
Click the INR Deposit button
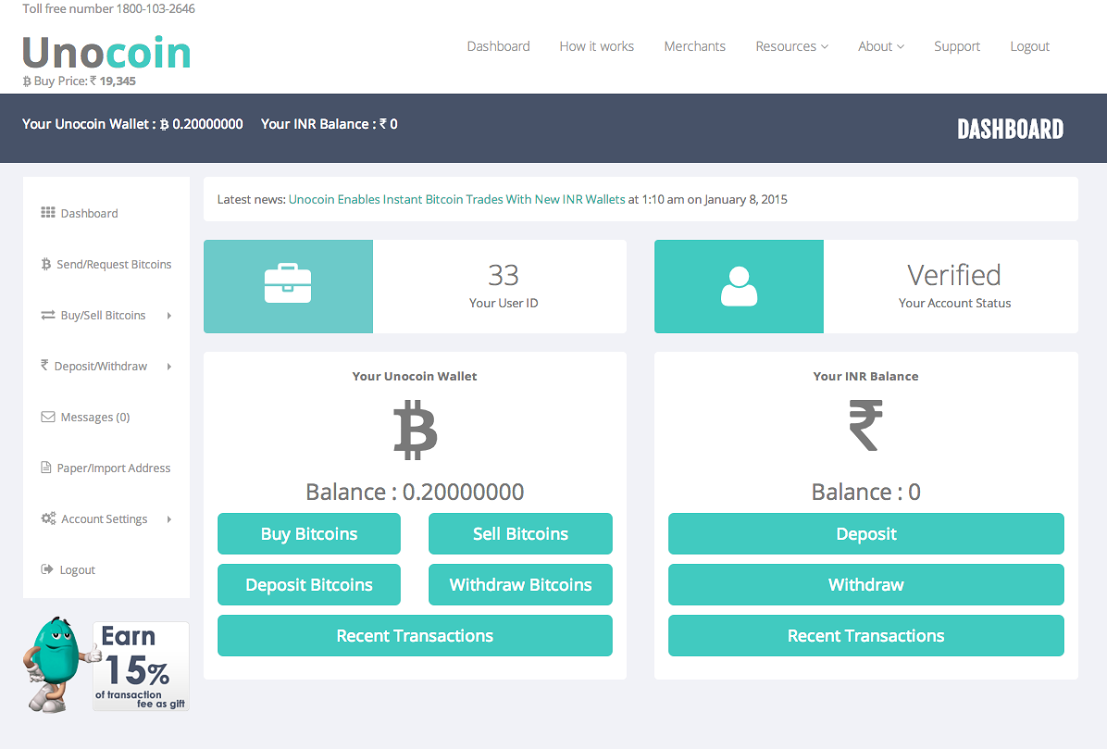coord(866,534)
